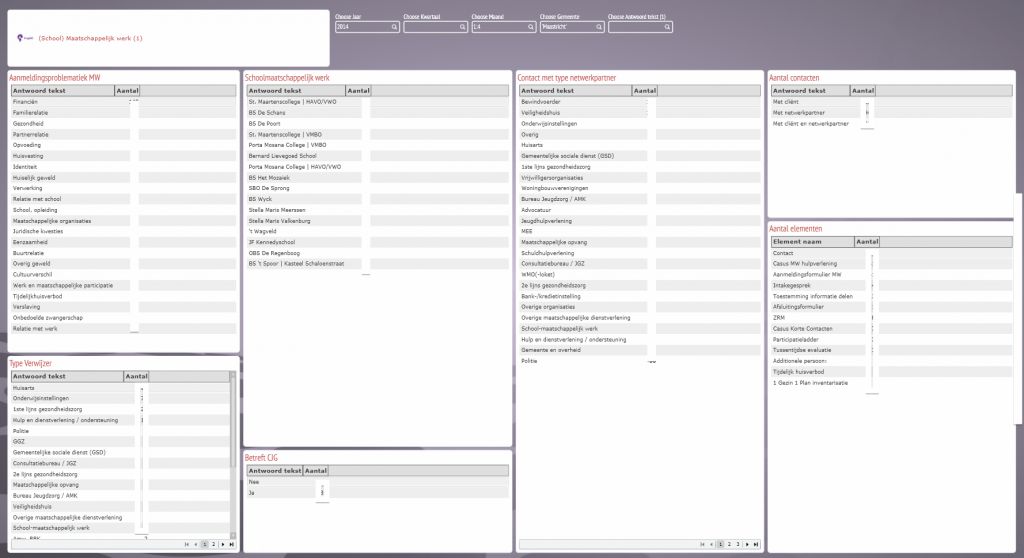
Task: Open the empty Choose Kwartaal filter box
Action: 430,28
